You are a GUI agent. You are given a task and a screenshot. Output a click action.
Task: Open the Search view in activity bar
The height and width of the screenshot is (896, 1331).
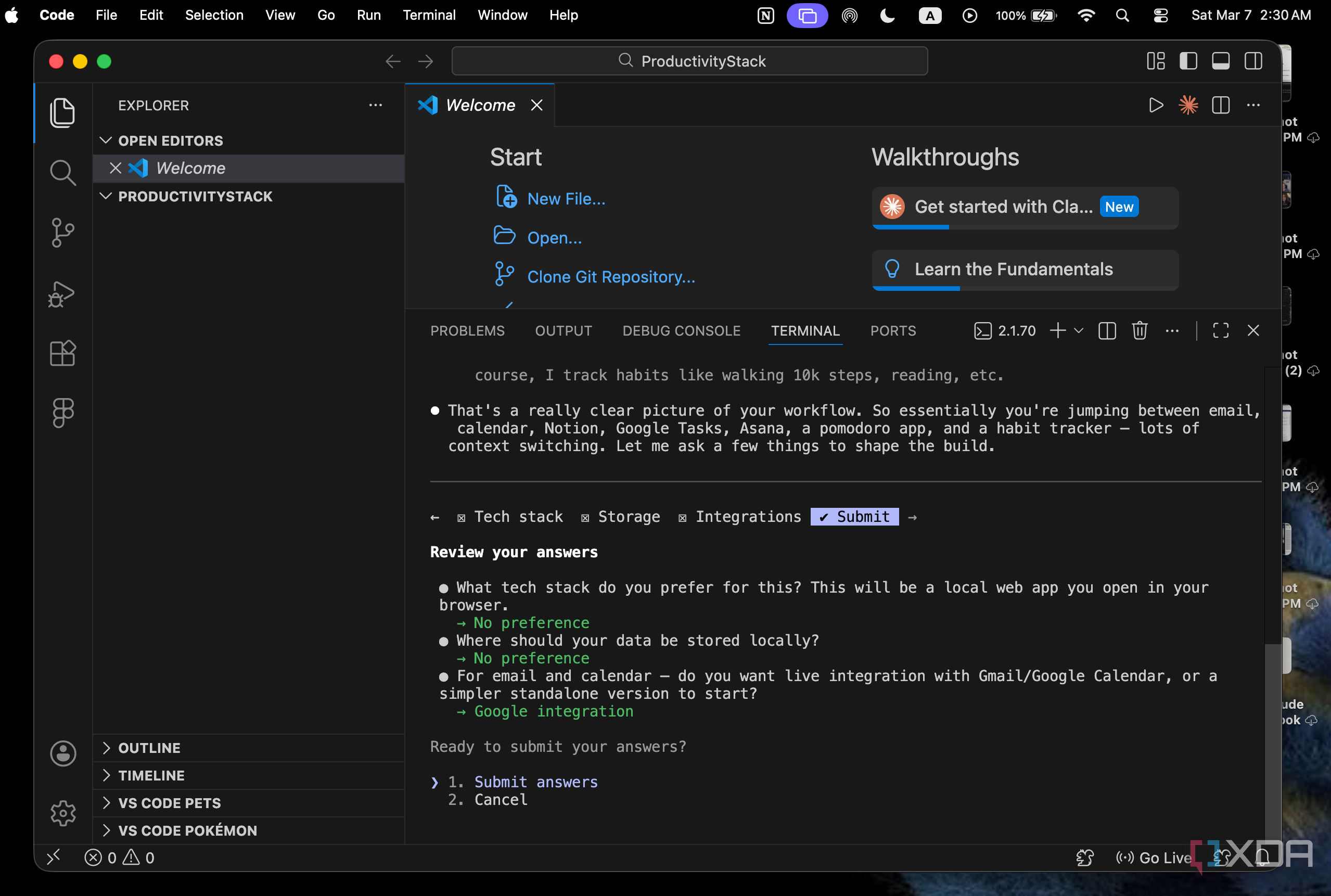click(x=63, y=172)
